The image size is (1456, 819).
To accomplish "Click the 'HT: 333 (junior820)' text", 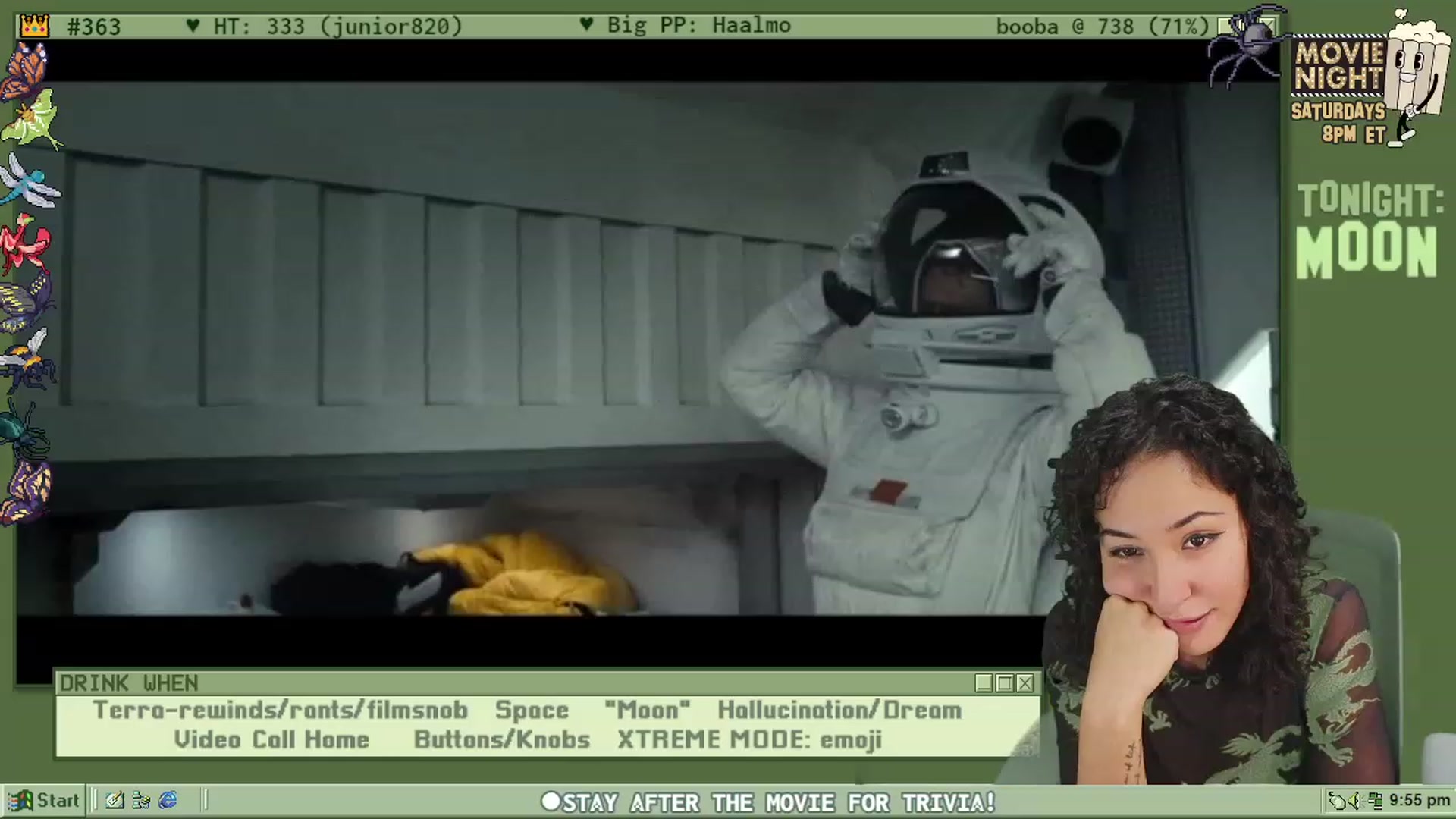I will tap(337, 27).
